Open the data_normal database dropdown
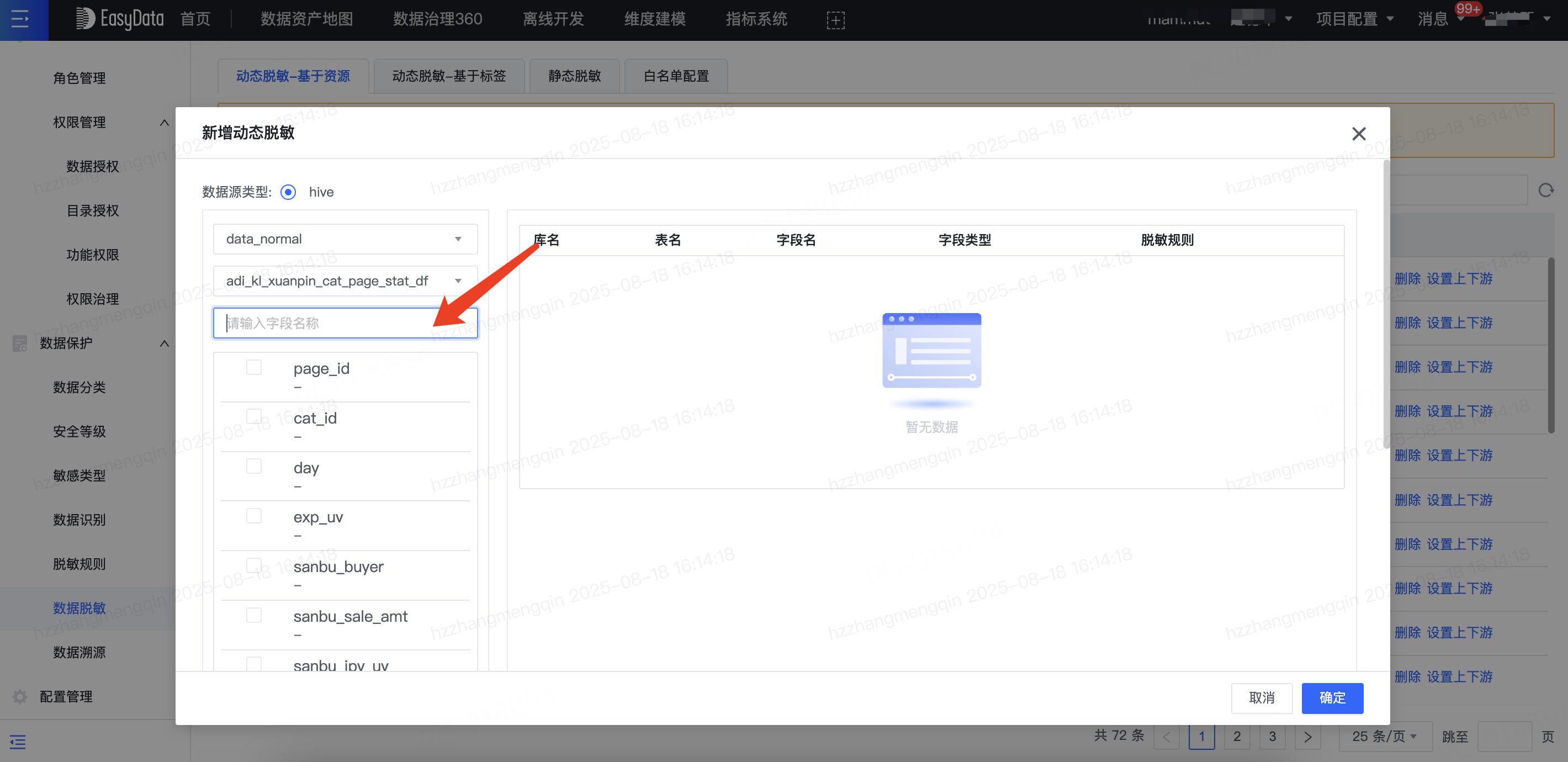 coord(345,239)
